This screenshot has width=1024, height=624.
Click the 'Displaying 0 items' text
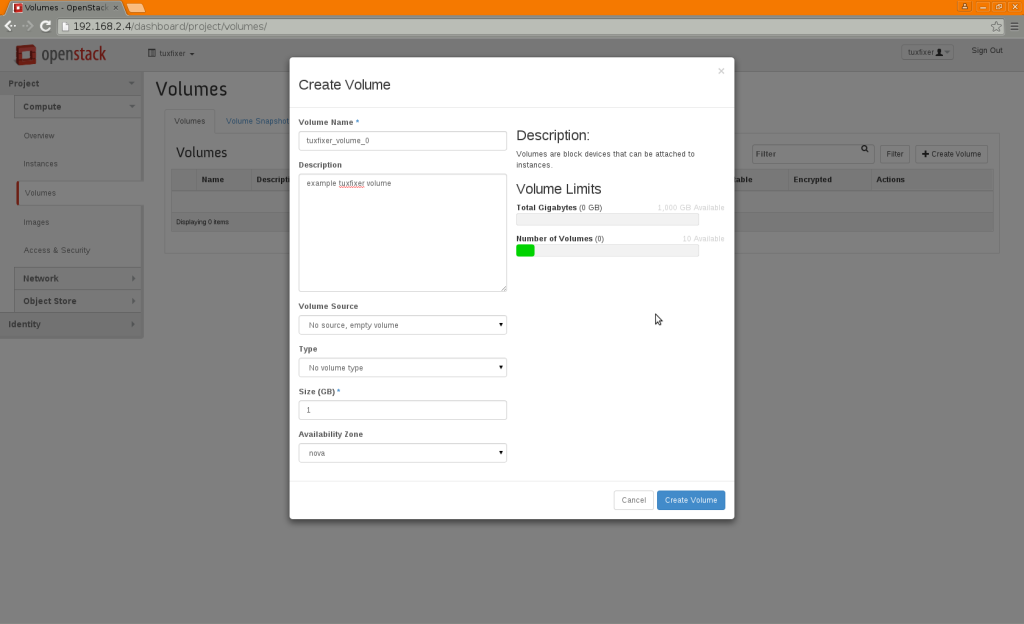pyautogui.click(x=202, y=222)
